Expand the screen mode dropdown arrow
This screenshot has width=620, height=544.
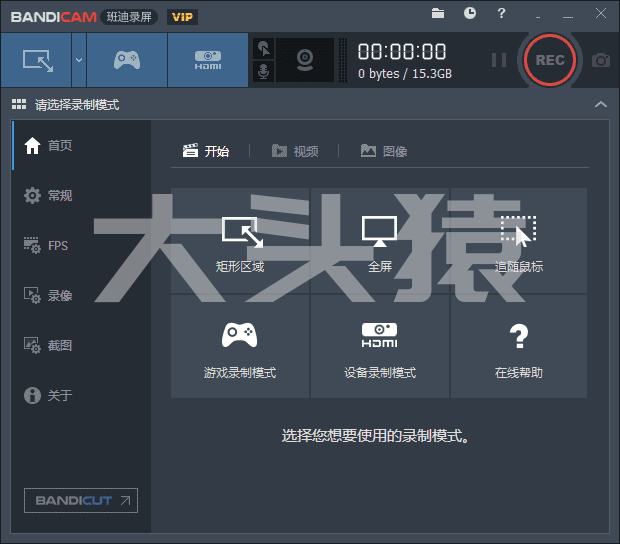pyautogui.click(x=79, y=60)
